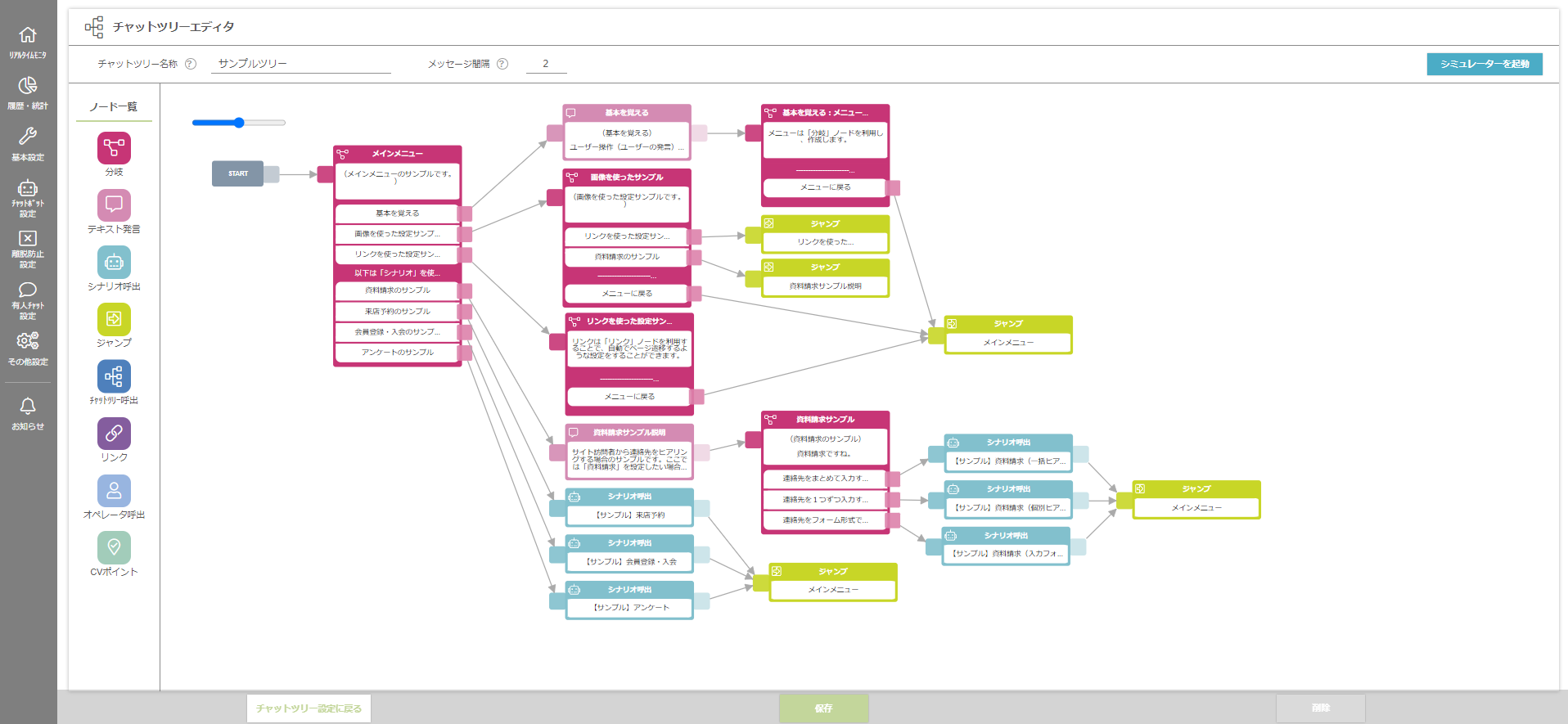This screenshot has width=1568, height=724.
Task: Click 【サンプル】資料請求（個別ヒア... scenario node
Action: (1008, 500)
